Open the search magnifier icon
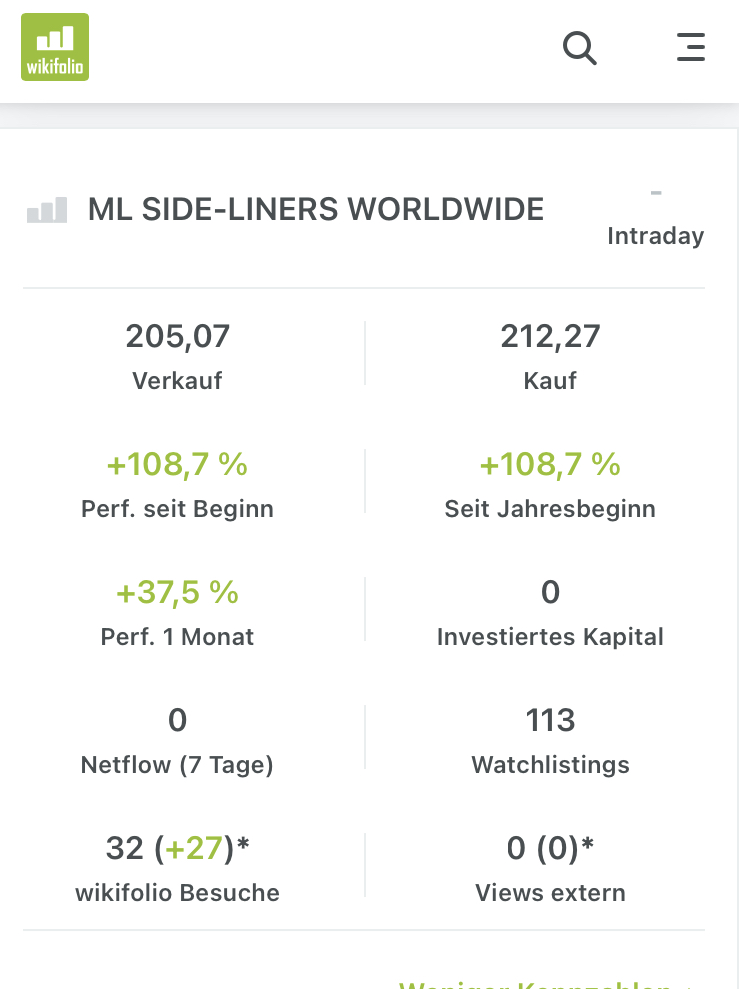Viewport: 739px width, 989px height. pyautogui.click(x=579, y=47)
